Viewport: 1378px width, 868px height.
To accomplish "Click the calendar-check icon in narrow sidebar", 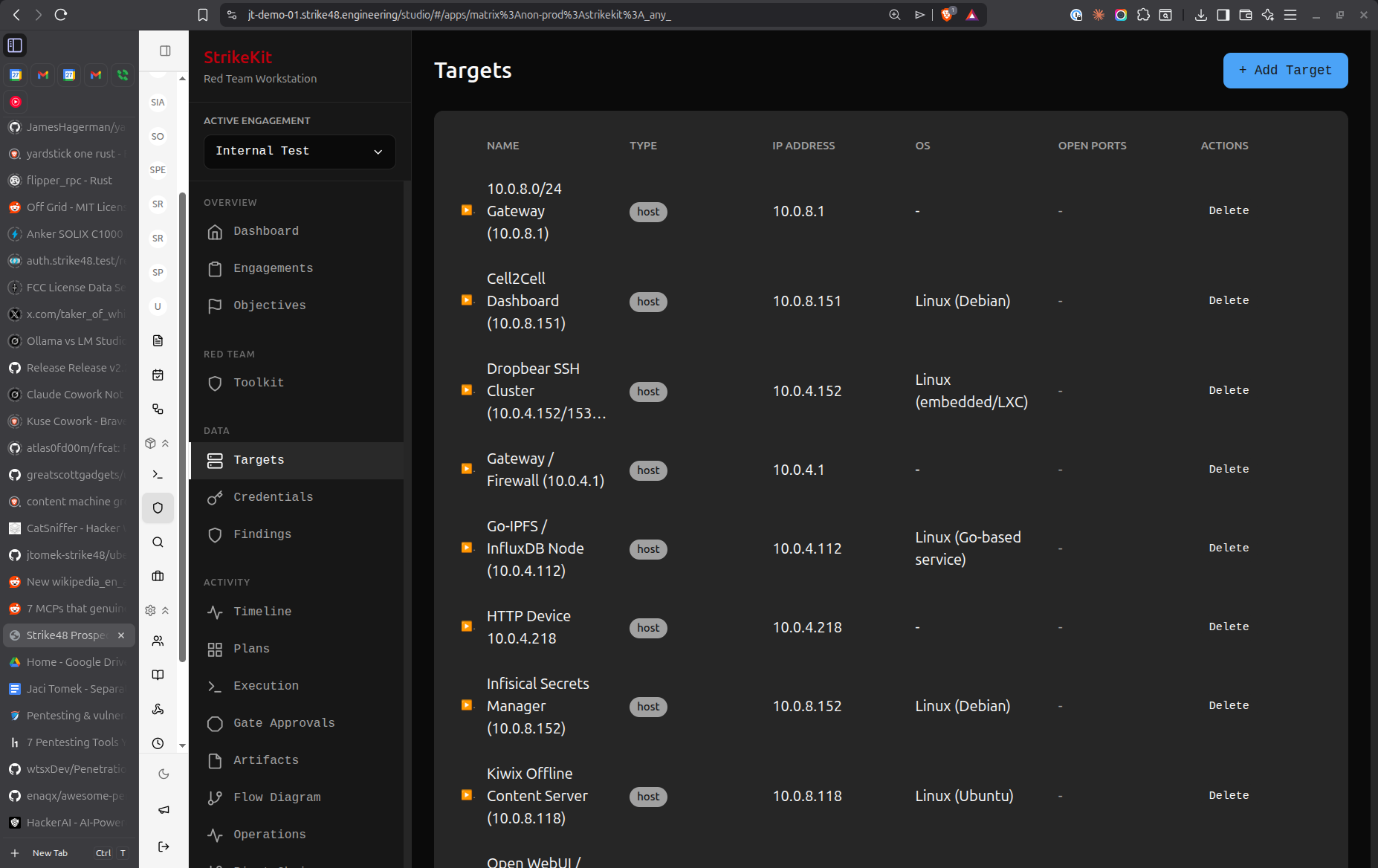I will (158, 375).
